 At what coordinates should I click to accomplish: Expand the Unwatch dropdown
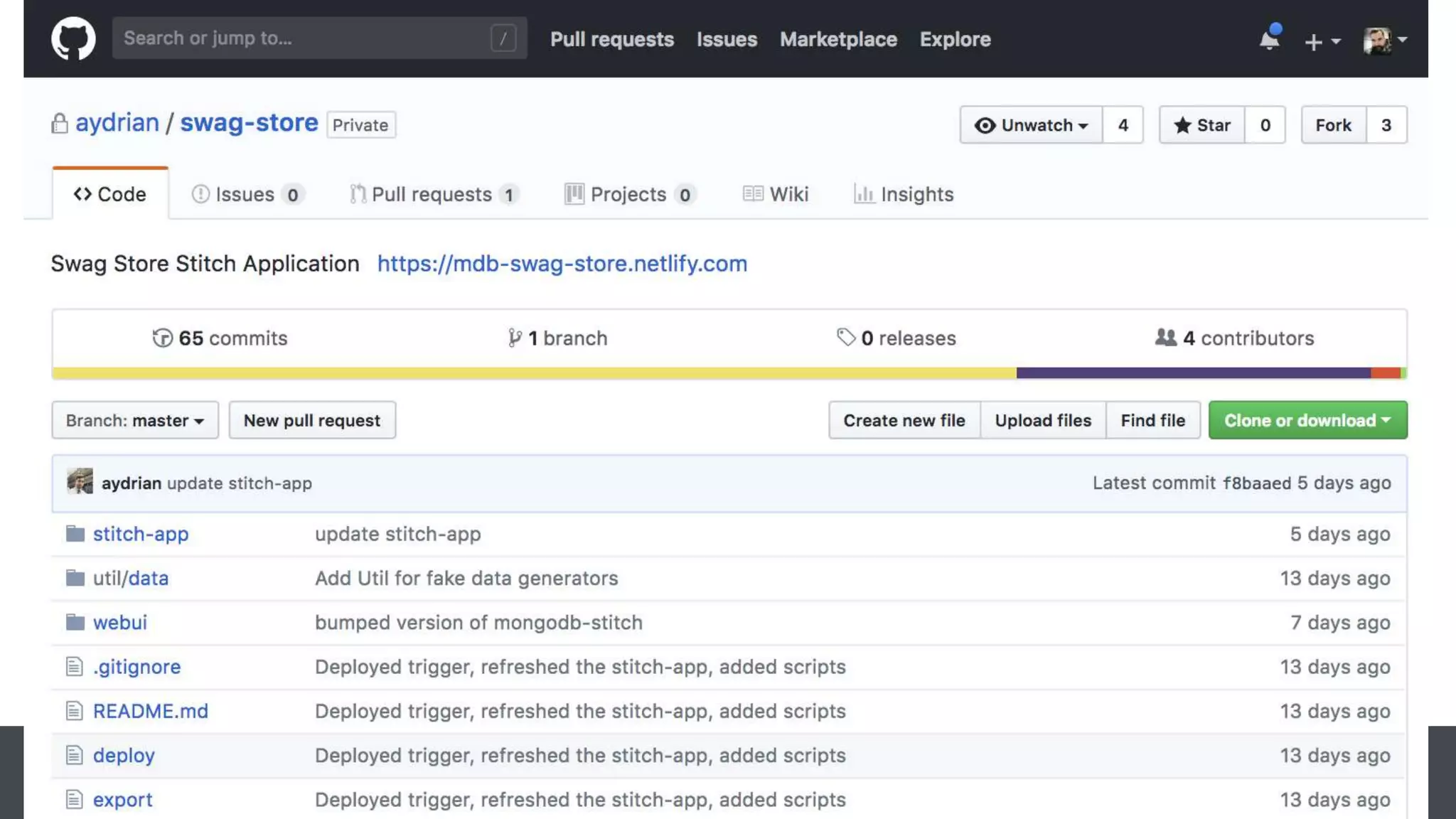click(1031, 125)
